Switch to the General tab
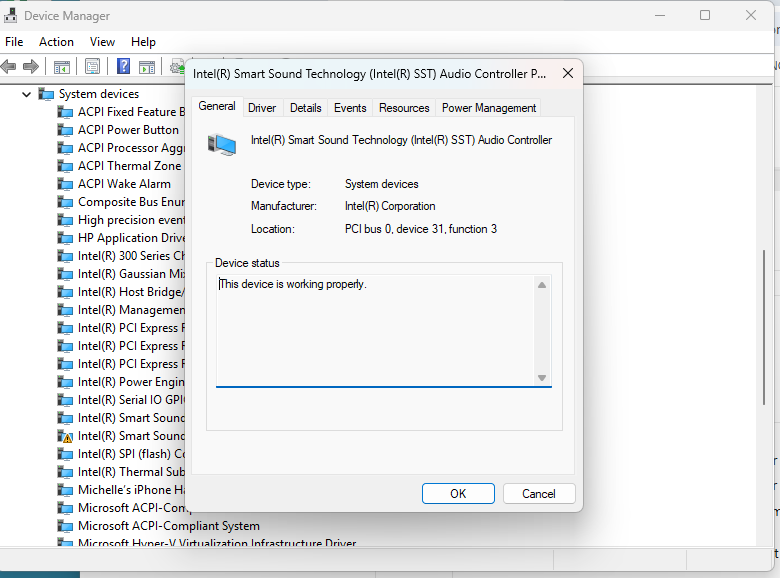 217,106
